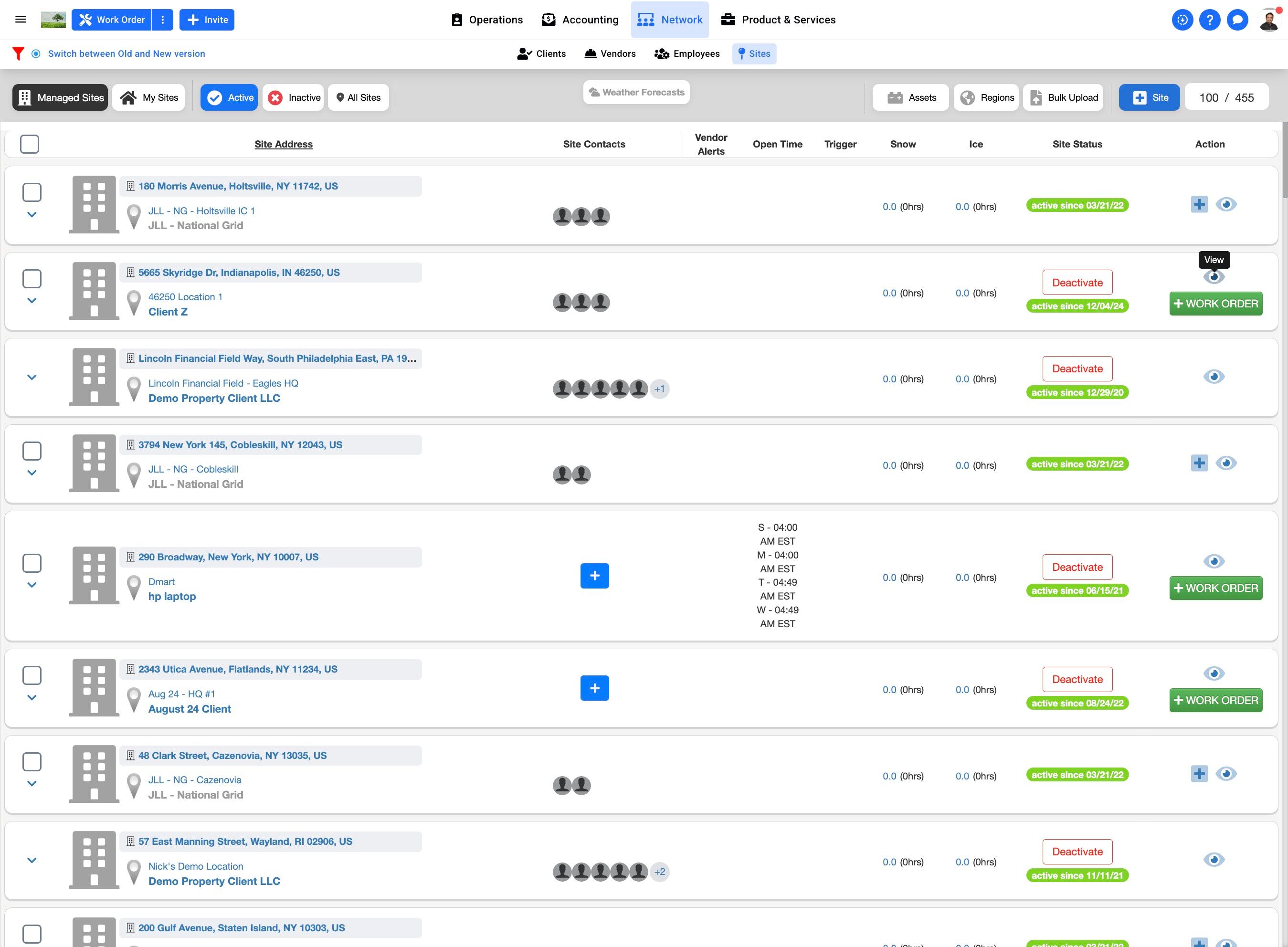Expand the Lincoln Financial Field row chevron
The image size is (1288, 947).
(32, 377)
